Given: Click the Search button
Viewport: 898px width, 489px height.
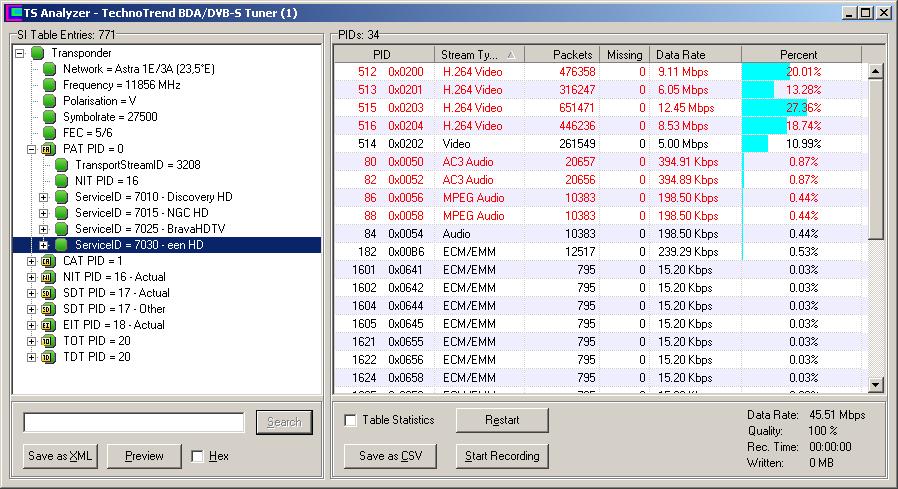Looking at the screenshot, I should click(284, 422).
